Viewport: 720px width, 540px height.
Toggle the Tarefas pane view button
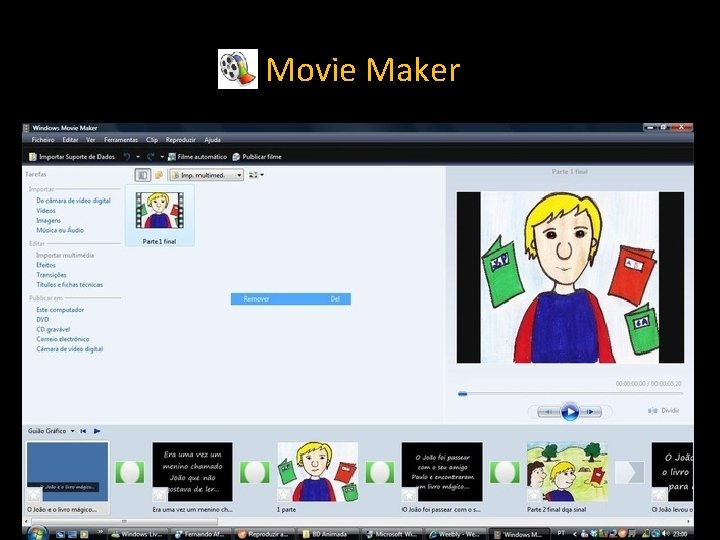tap(143, 175)
